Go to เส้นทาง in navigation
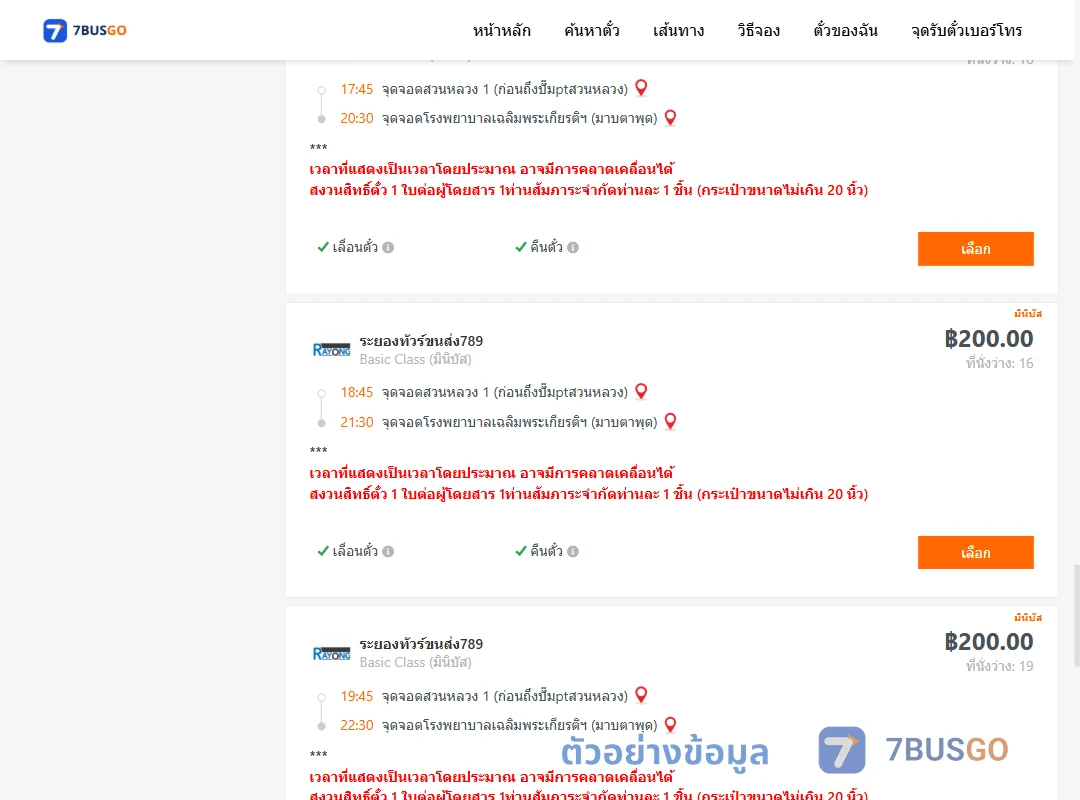Screen dimensions: 1080x800 (x=678, y=30)
